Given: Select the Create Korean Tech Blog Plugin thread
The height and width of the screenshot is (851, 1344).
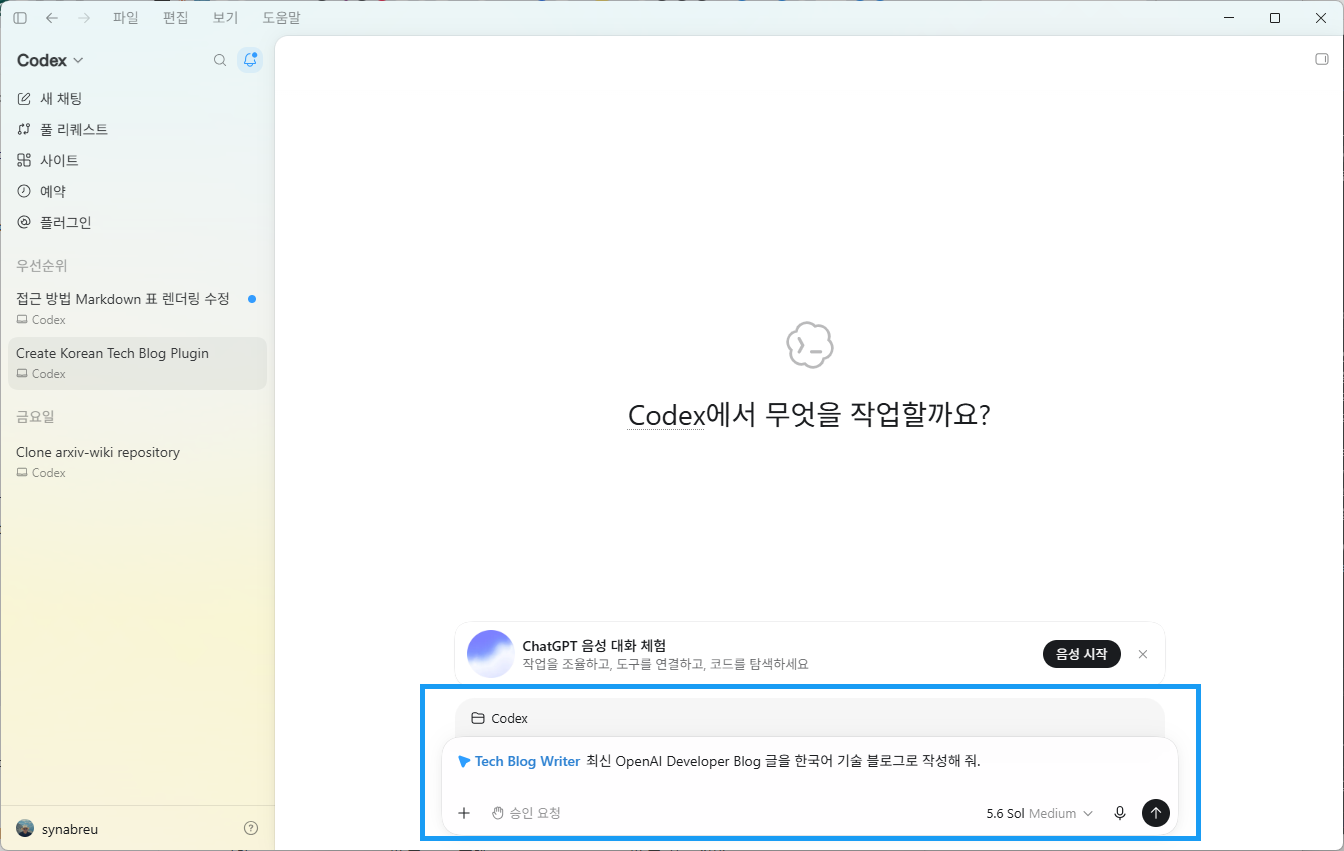Looking at the screenshot, I should click(x=137, y=363).
